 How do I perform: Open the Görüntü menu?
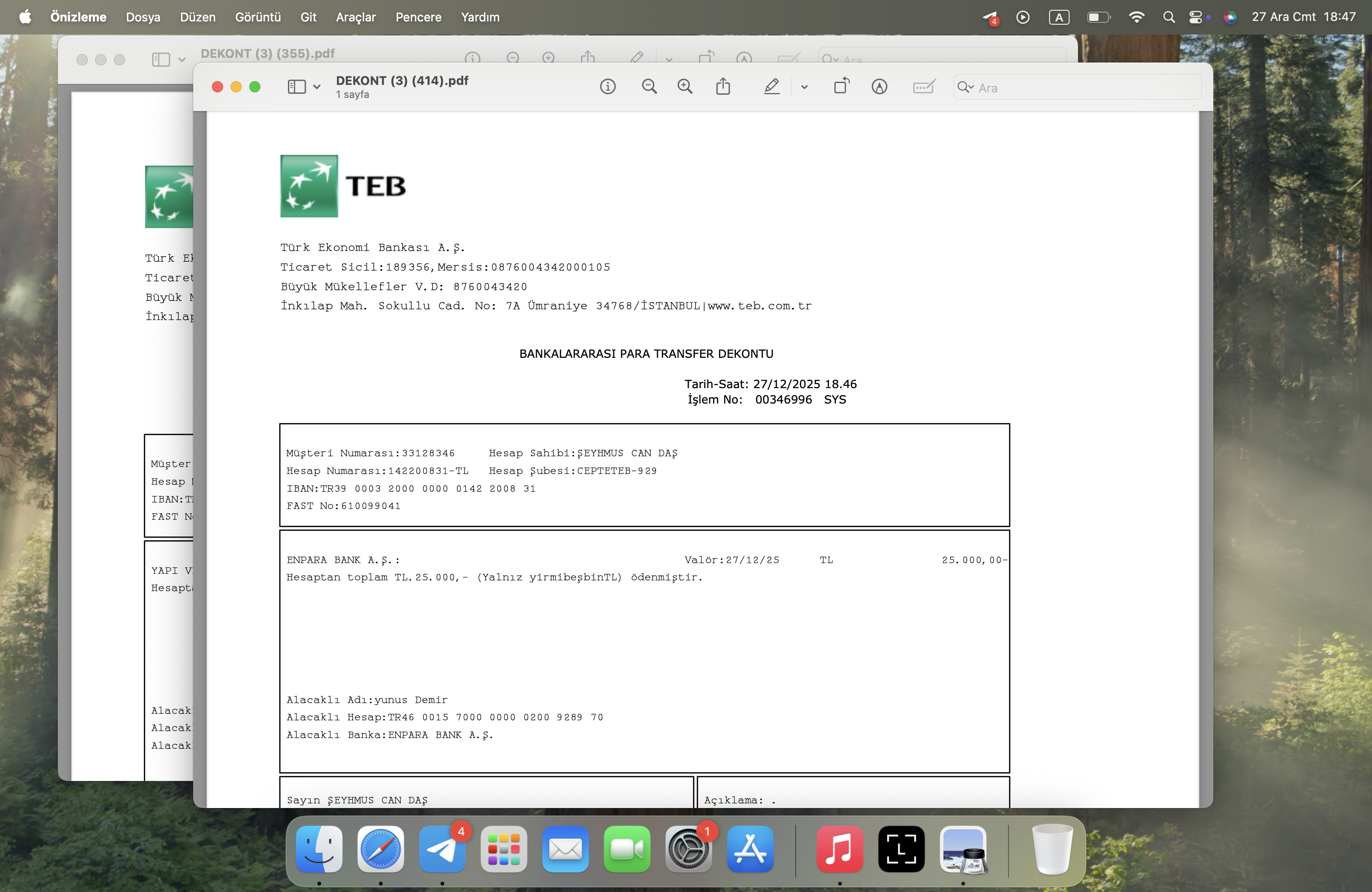258,17
